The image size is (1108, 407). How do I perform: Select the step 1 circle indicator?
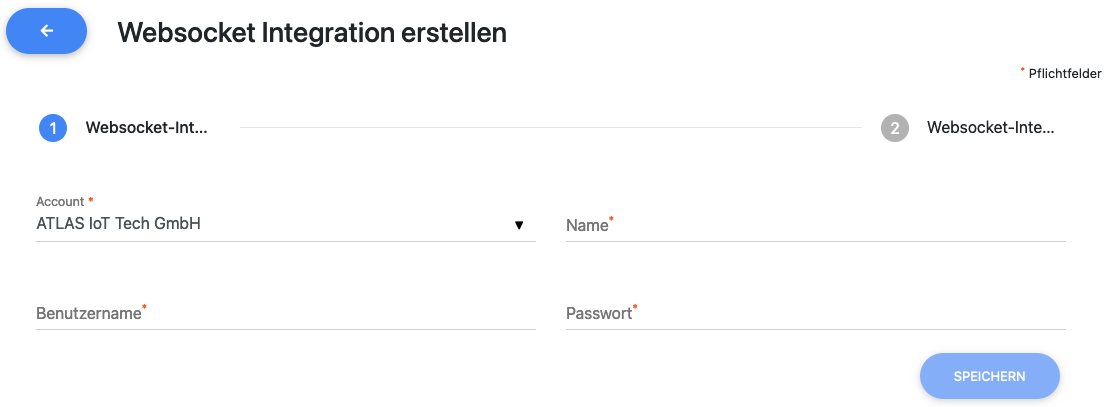pyautogui.click(x=53, y=128)
